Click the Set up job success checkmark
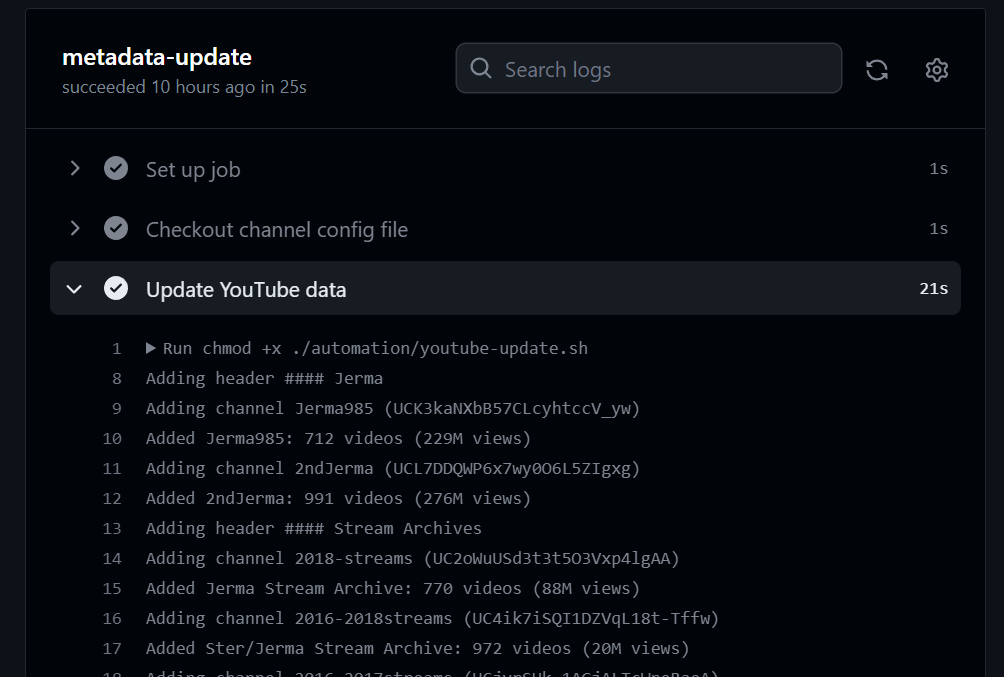The image size is (1004, 677). tap(116, 168)
